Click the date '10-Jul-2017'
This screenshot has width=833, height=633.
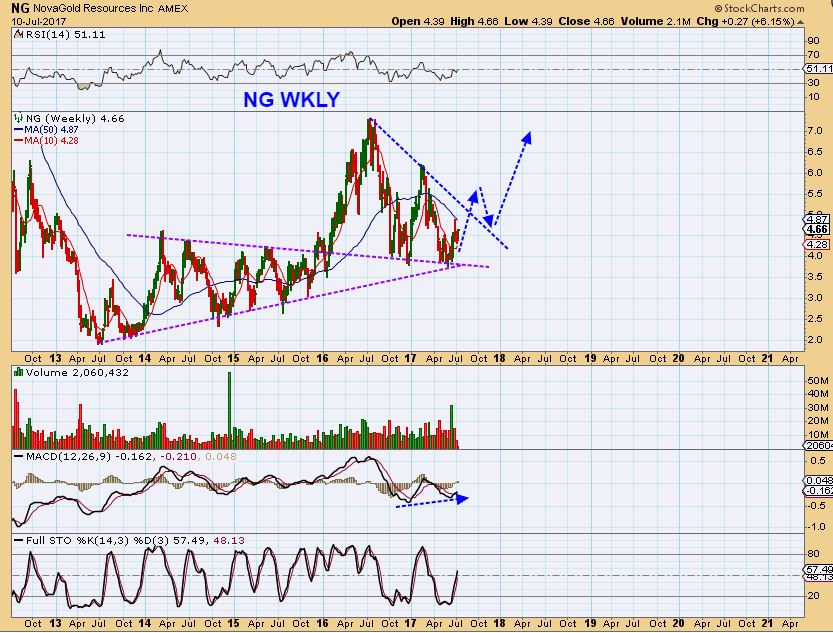pyautogui.click(x=38, y=21)
